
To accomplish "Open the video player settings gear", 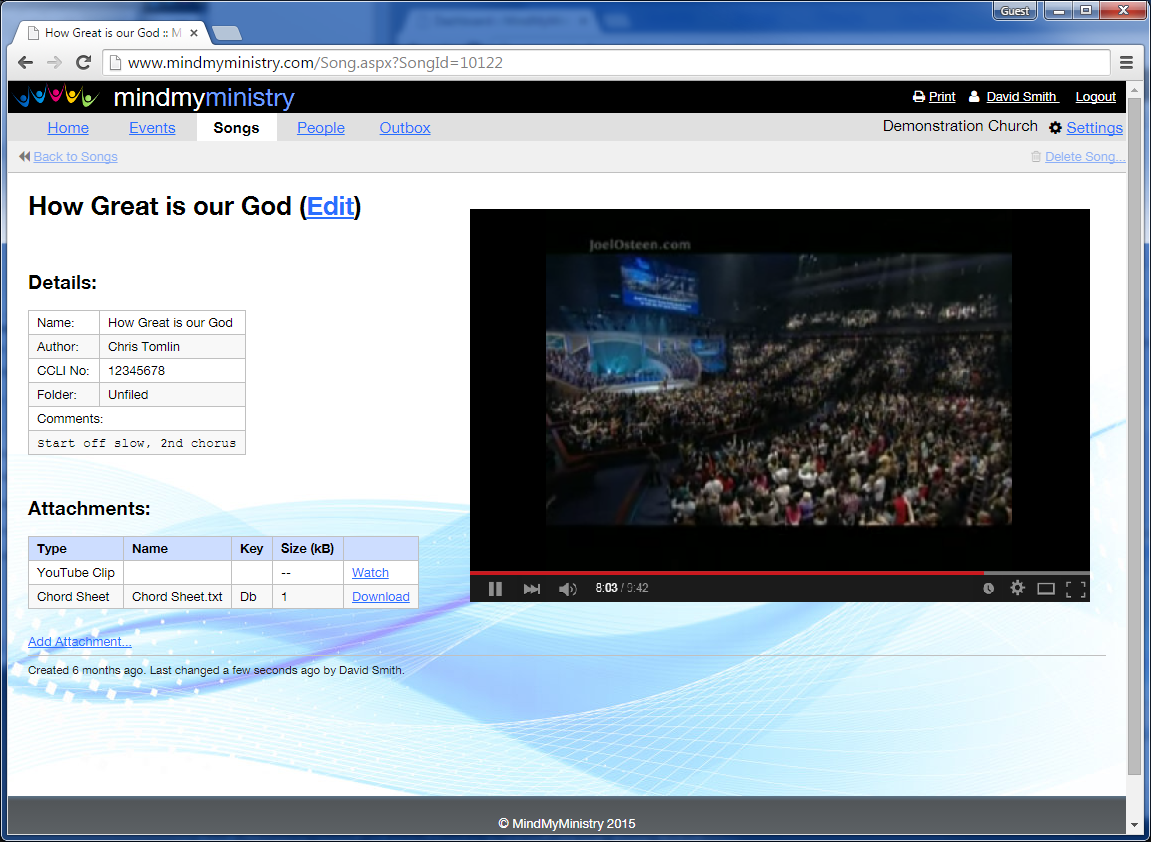I will [1017, 587].
